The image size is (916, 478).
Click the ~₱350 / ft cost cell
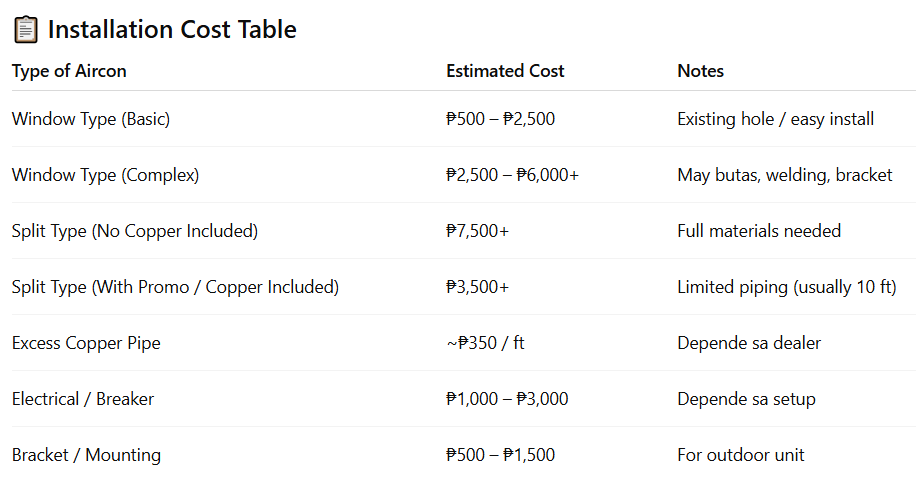coord(485,343)
